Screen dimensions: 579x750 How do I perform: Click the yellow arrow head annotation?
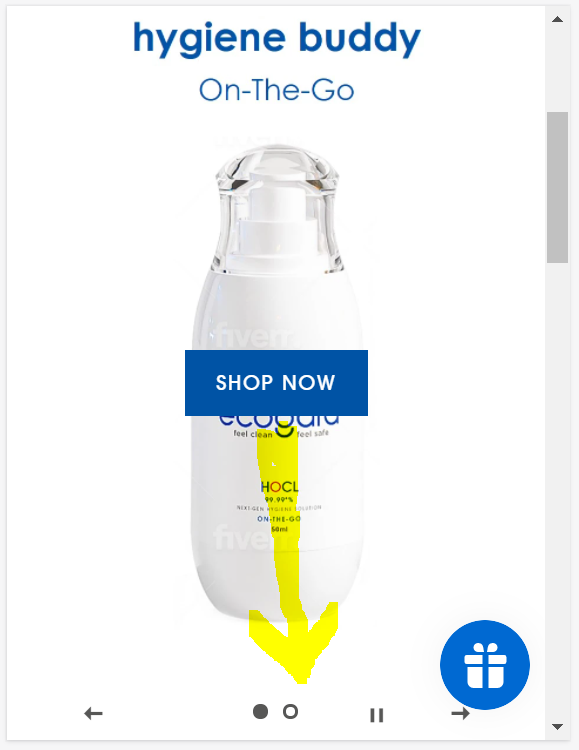coord(293,643)
